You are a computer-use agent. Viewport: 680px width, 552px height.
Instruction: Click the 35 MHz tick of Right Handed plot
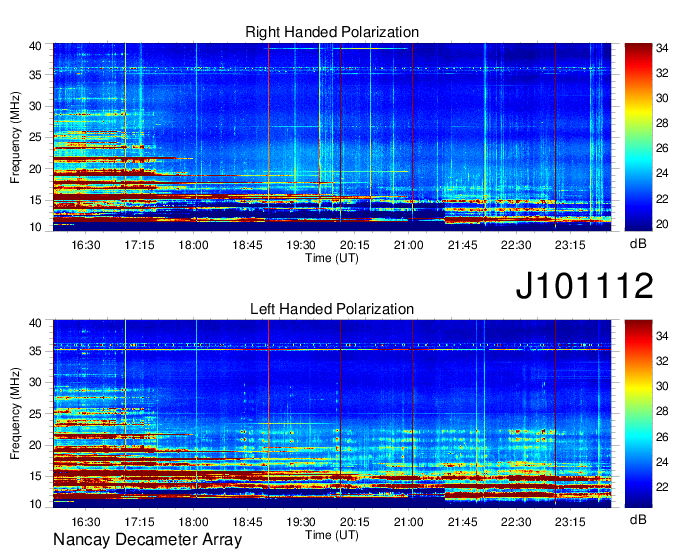tap(36, 75)
